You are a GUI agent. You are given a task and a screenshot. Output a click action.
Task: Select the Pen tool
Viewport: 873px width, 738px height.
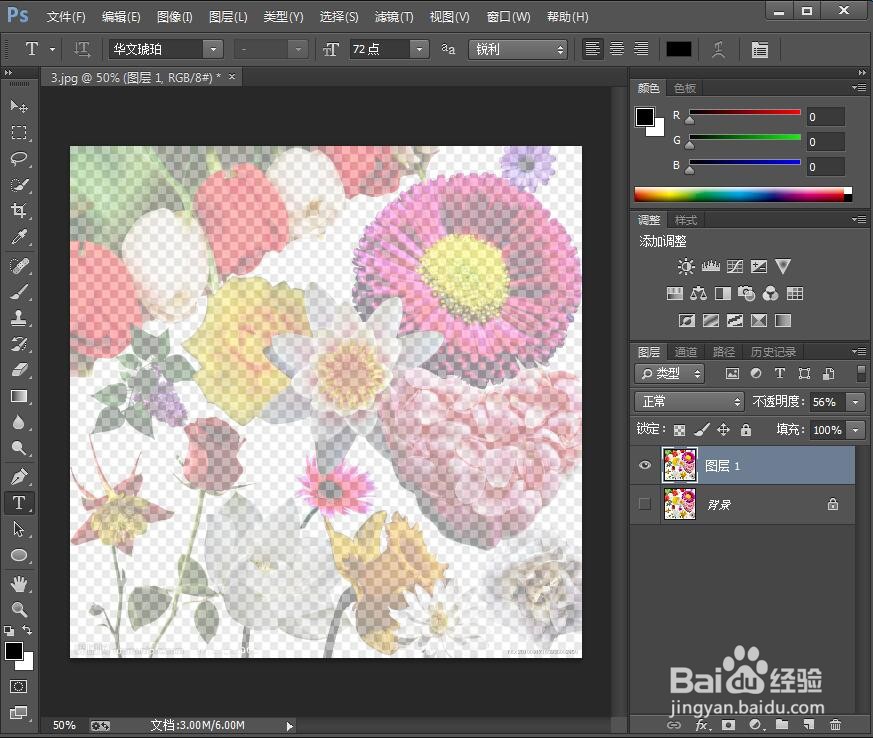pos(18,476)
